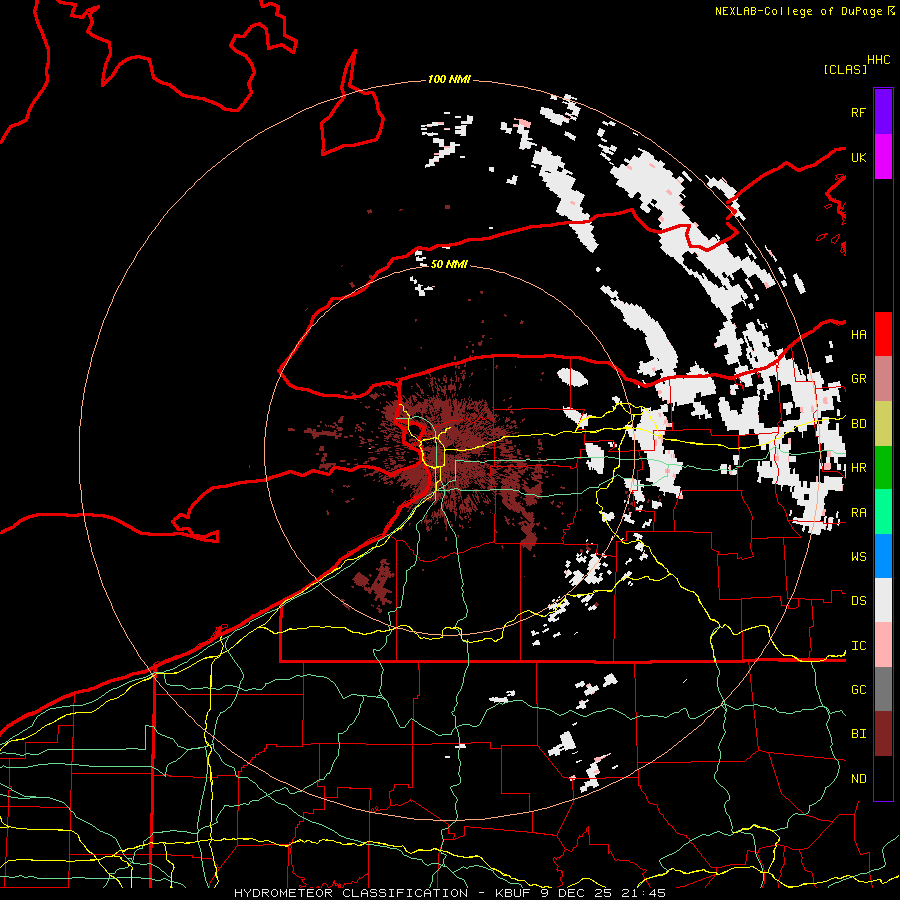The height and width of the screenshot is (900, 900).
Task: Click the '21:45' timestamp text
Action: 642,893
